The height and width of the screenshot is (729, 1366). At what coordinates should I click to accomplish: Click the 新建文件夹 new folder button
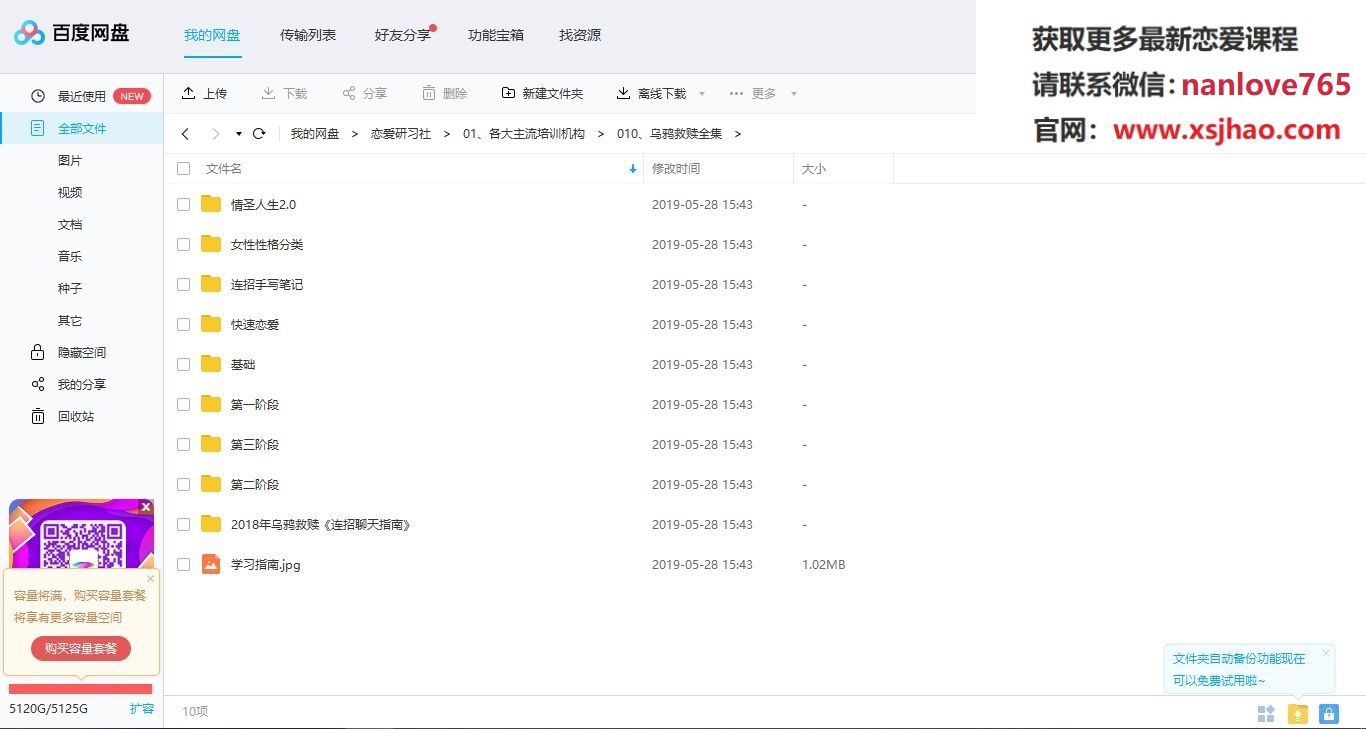[x=542, y=93]
